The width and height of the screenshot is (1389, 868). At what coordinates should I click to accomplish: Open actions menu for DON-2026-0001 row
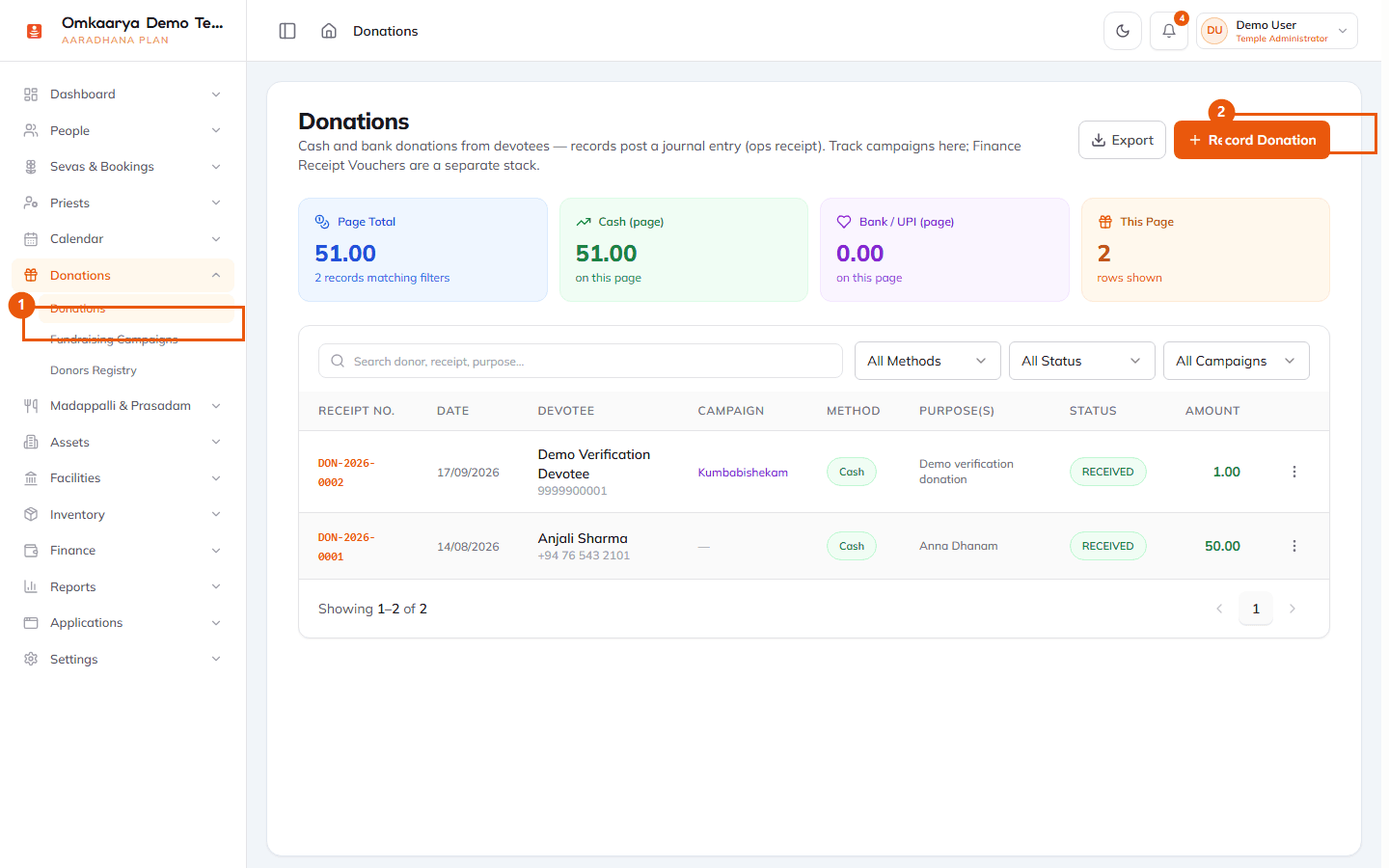coord(1294,546)
